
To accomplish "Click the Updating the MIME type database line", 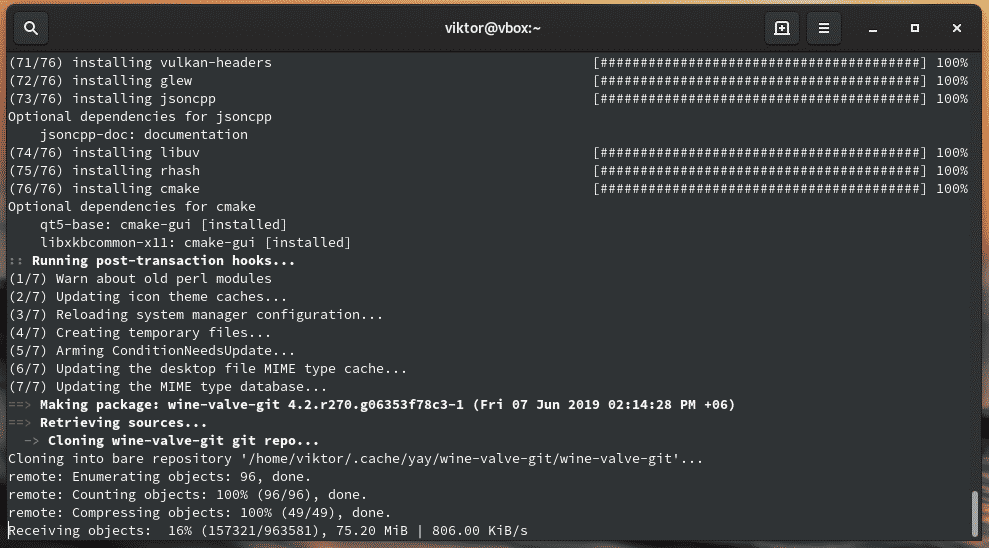I will pyautogui.click(x=167, y=386).
